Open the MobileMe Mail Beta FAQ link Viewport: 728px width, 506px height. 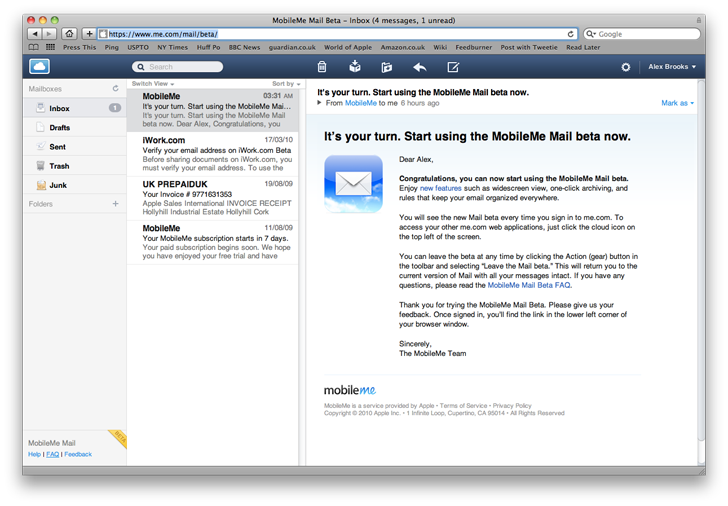529,285
